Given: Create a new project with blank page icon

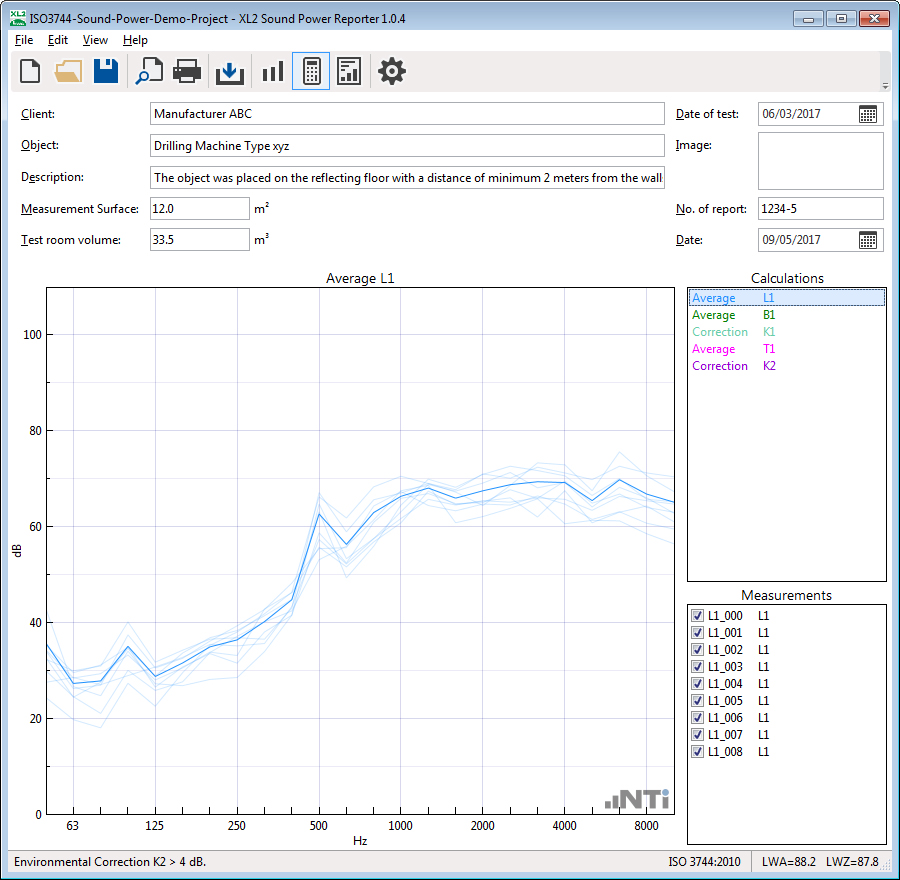Looking at the screenshot, I should (31, 71).
